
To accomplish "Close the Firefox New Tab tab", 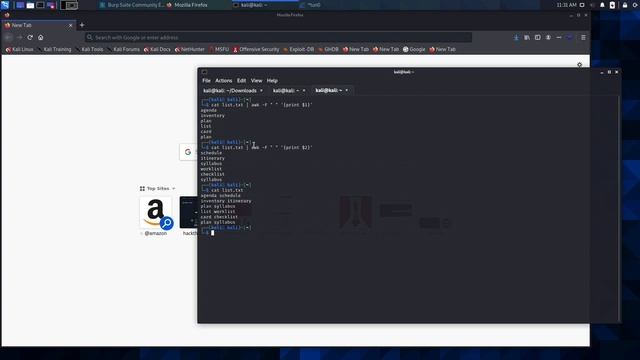I will [x=70, y=25].
